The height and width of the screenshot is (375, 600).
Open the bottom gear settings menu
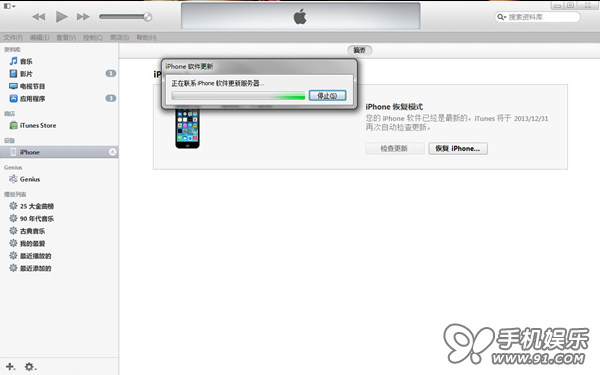click(x=30, y=367)
